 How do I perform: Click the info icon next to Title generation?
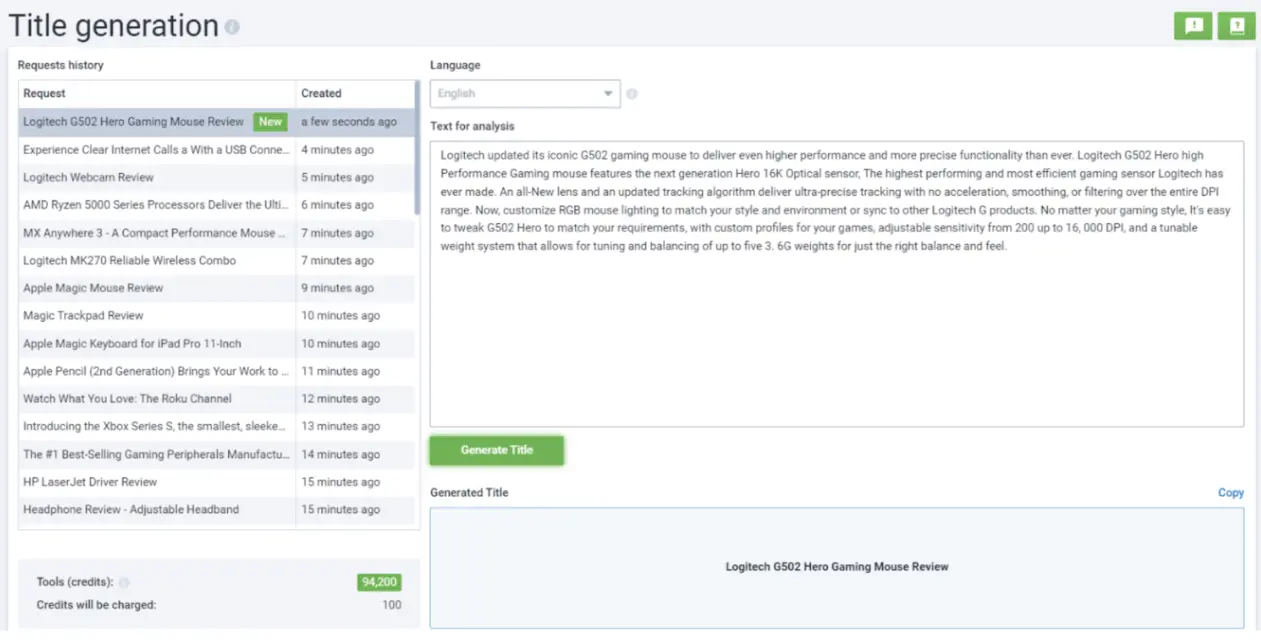pyautogui.click(x=232, y=28)
